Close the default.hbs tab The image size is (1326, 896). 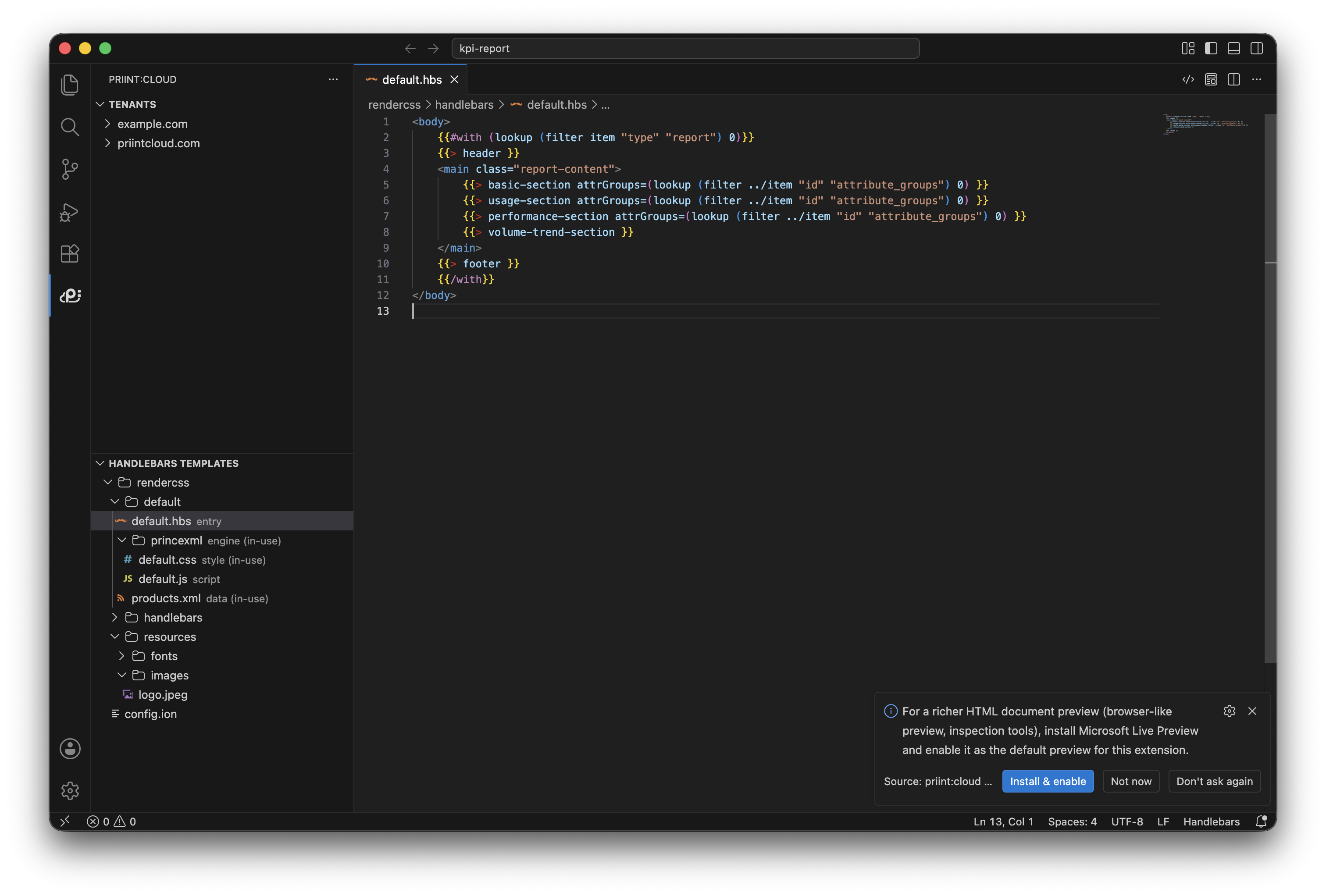click(454, 80)
